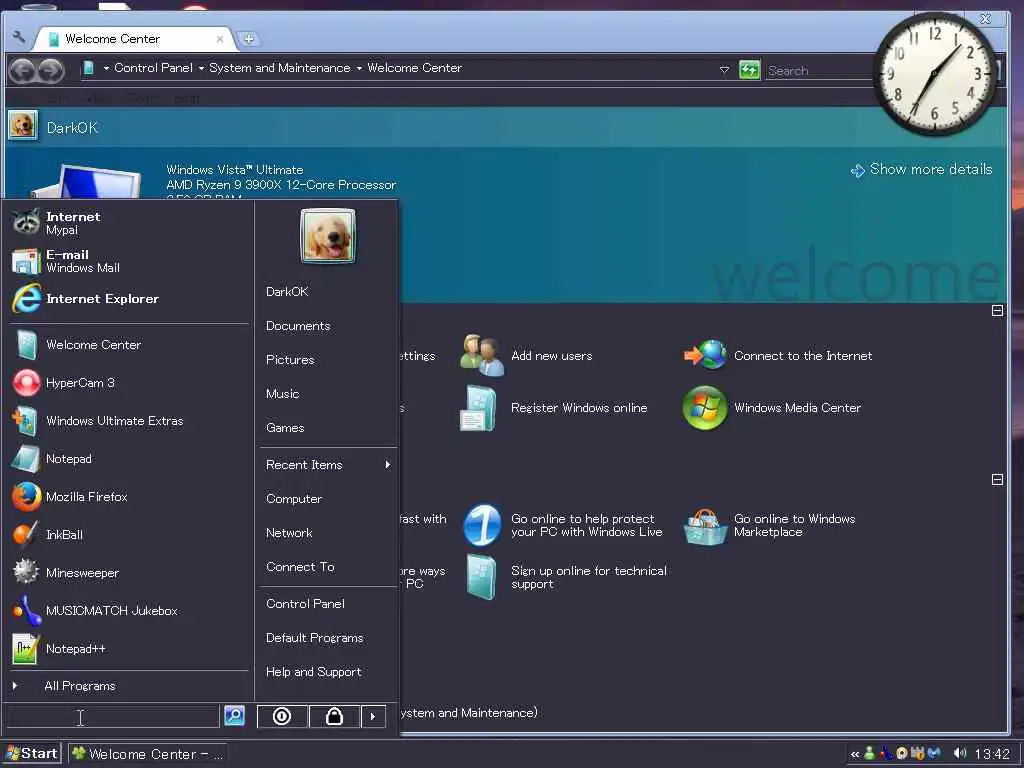Click the volume speaker icon in the tray
The width and height of the screenshot is (1024, 768).
click(959, 754)
